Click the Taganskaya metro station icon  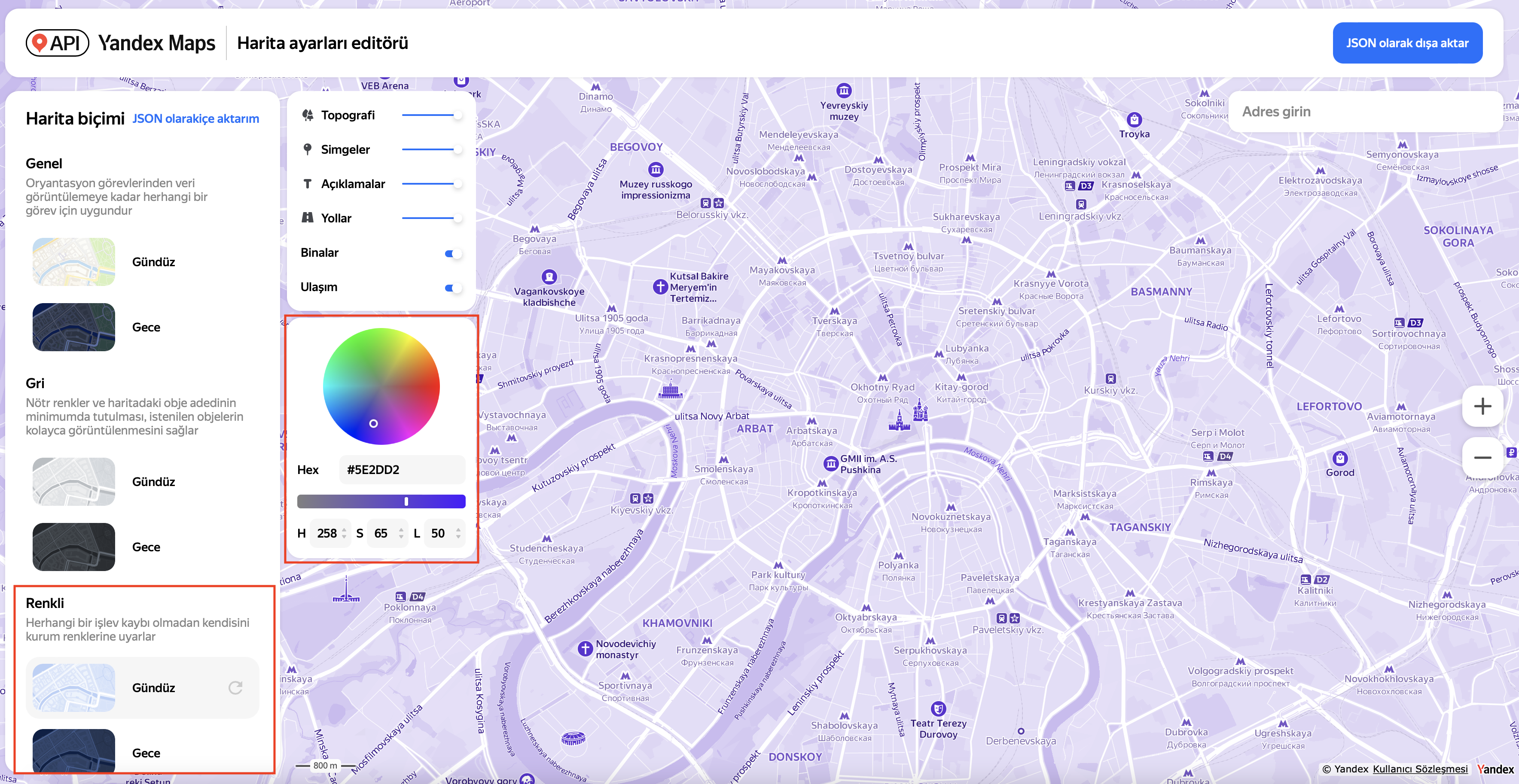[1070, 532]
